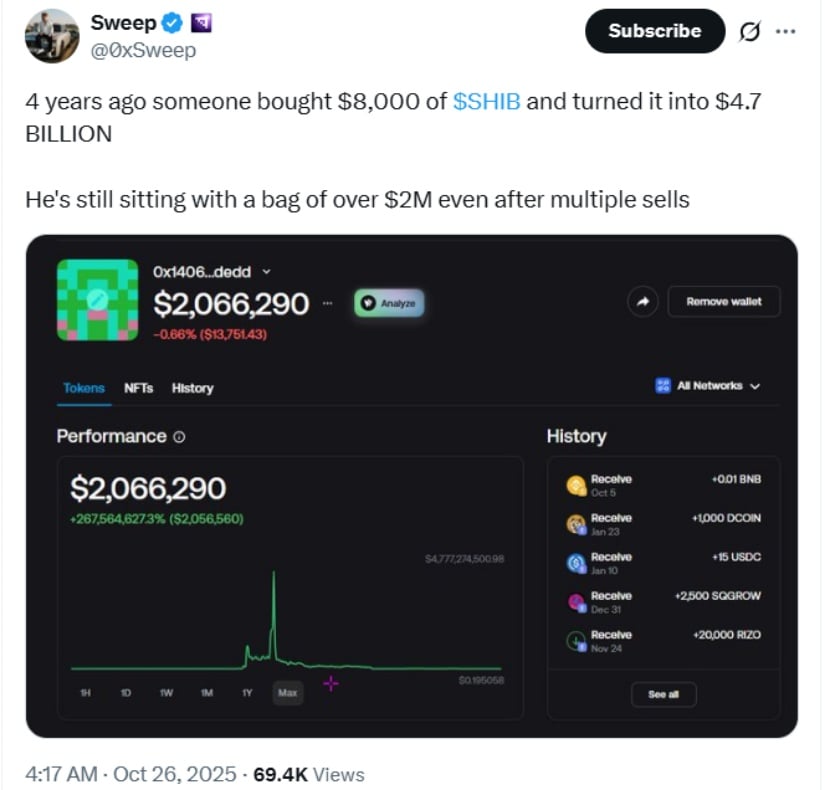Click the share arrow icon in wallet
This screenshot has height=790, width=825.
click(642, 301)
